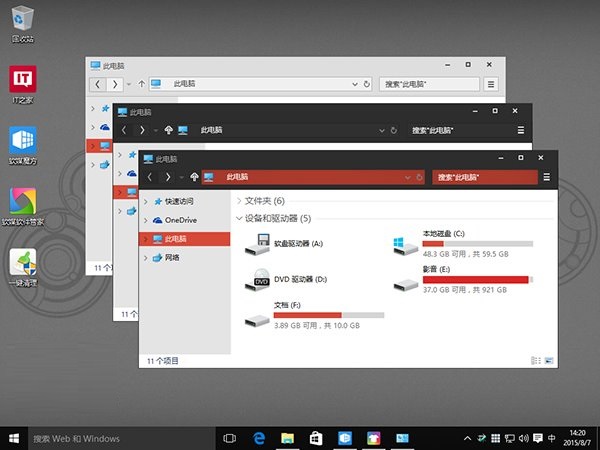Select the DVD drive (D:) icon
Image resolution: width=600 pixels, height=450 pixels.
tap(258, 279)
